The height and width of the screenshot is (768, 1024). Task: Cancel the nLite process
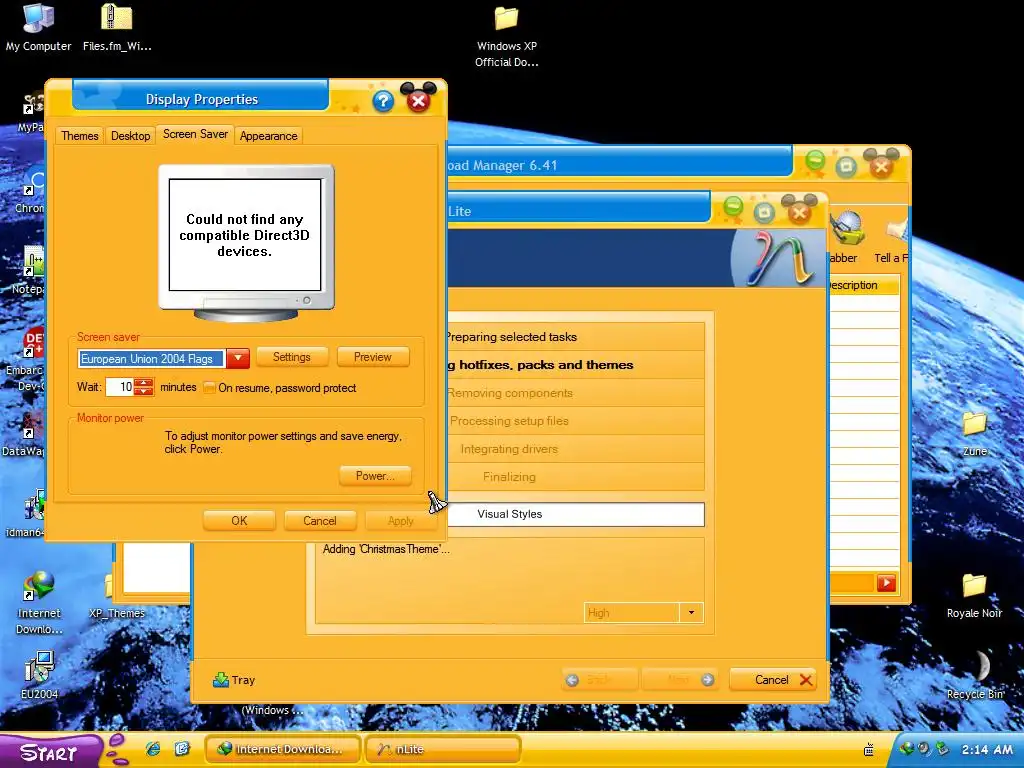(773, 680)
